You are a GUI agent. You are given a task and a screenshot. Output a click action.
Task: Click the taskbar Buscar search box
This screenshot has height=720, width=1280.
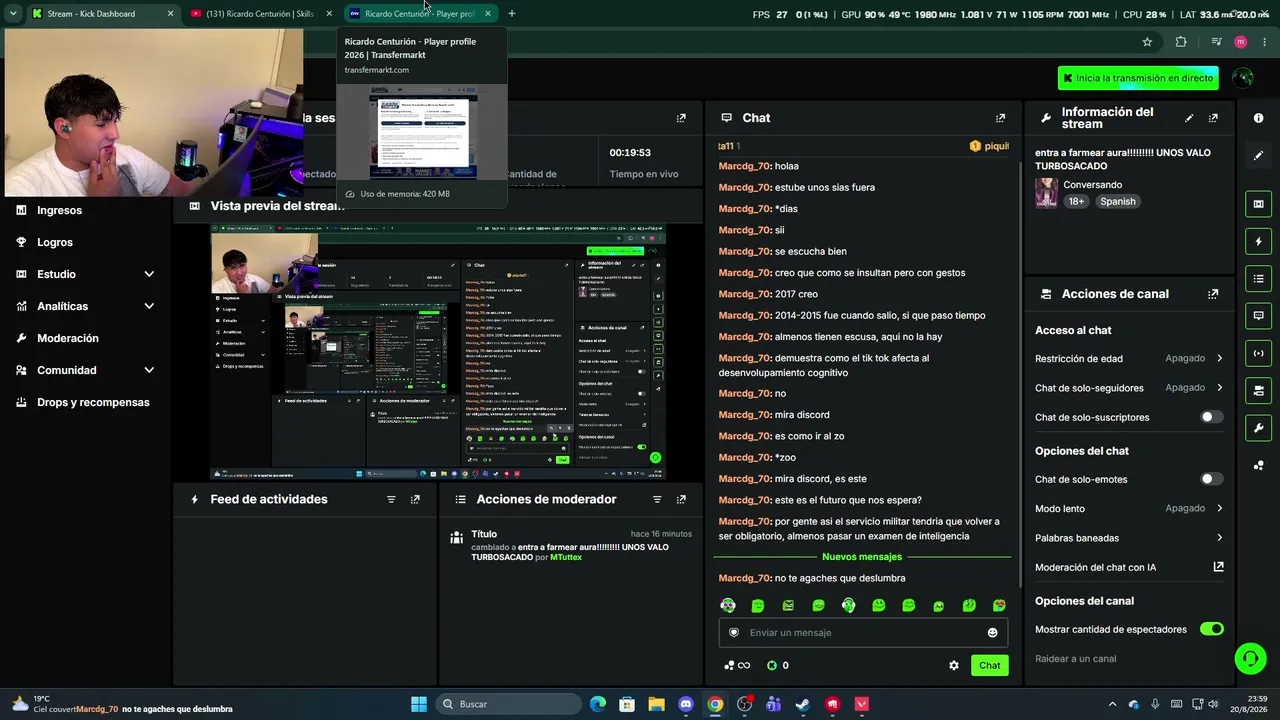point(510,704)
